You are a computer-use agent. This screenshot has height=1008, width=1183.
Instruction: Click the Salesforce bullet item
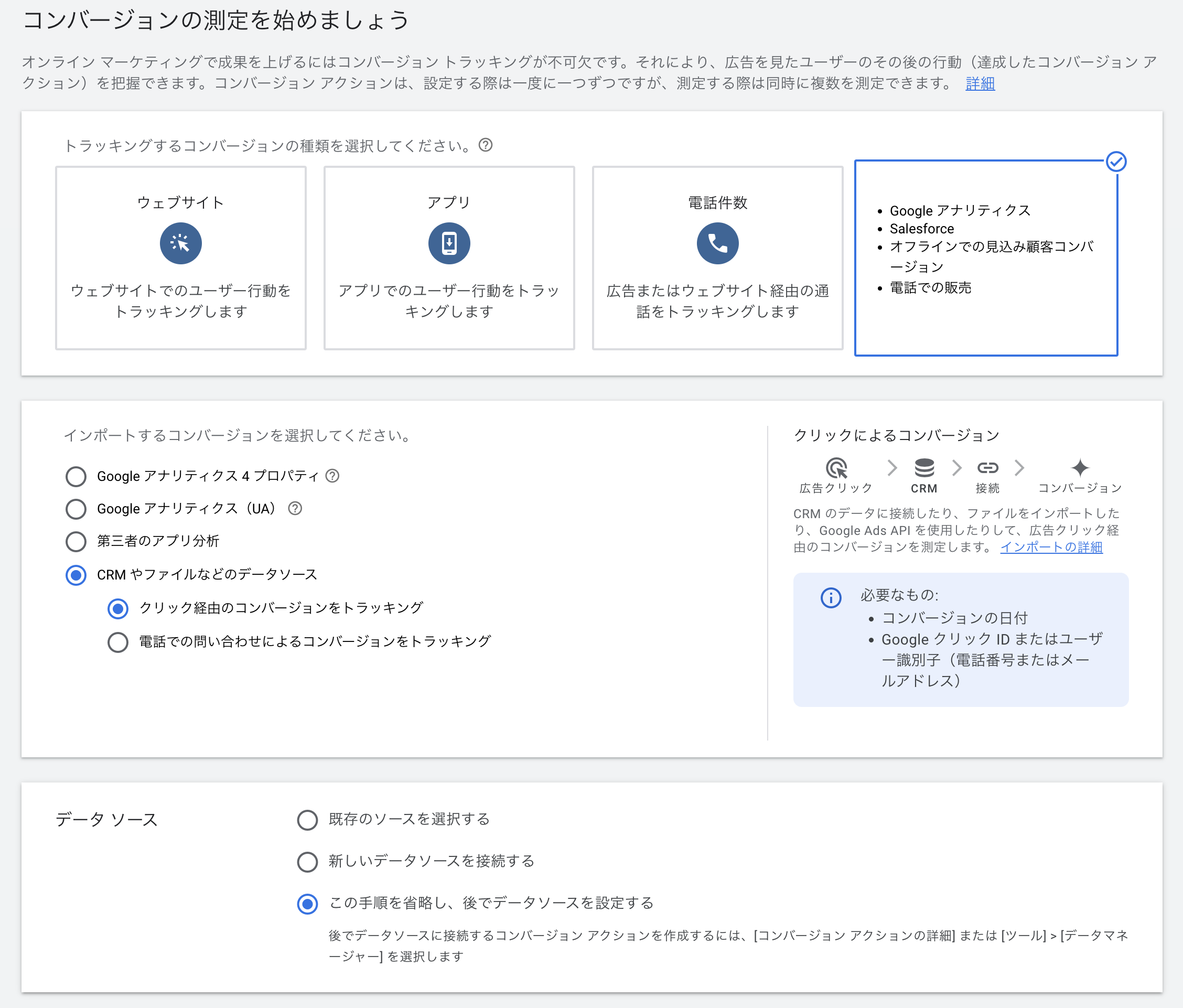921,229
